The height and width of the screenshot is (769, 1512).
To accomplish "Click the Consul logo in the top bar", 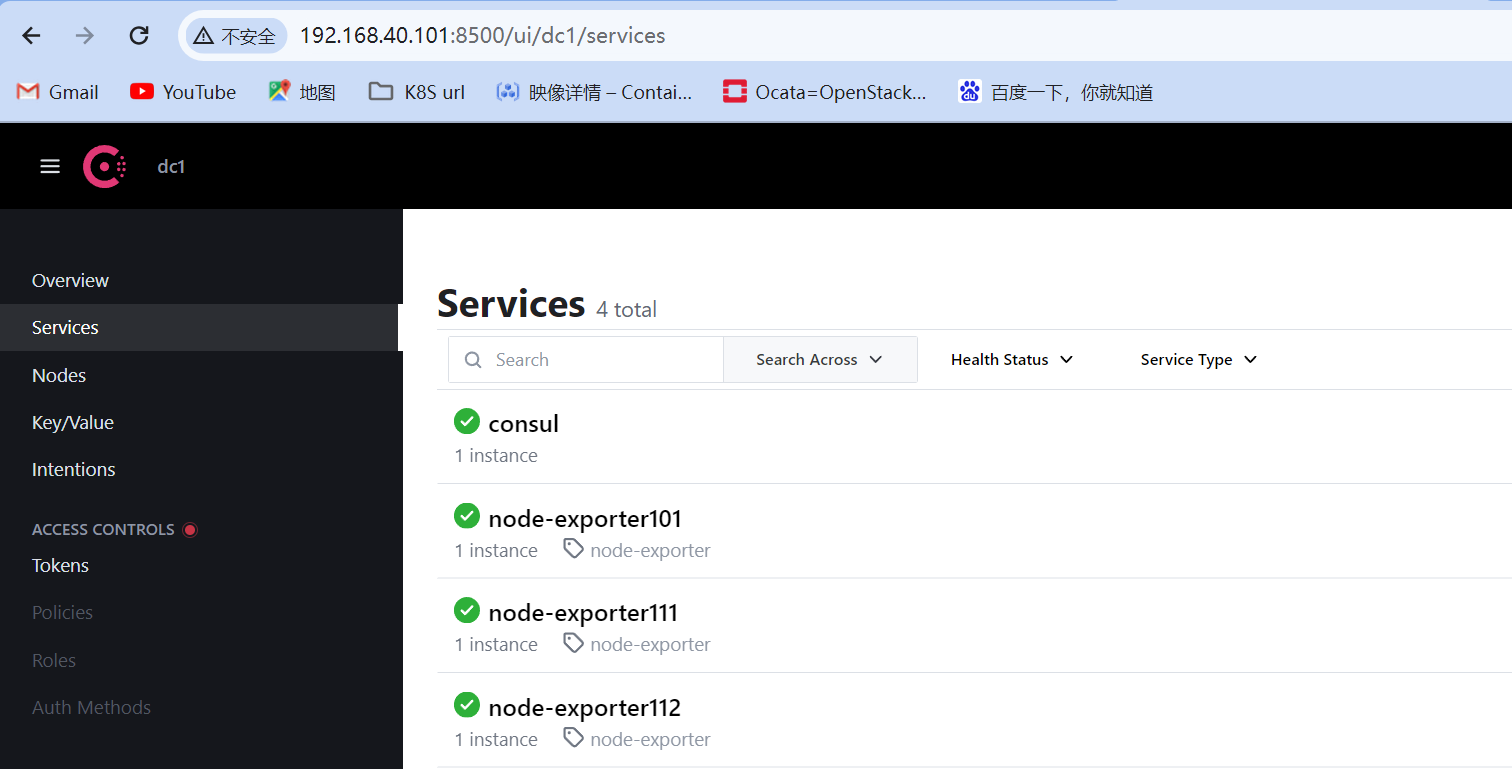I will 104,166.
